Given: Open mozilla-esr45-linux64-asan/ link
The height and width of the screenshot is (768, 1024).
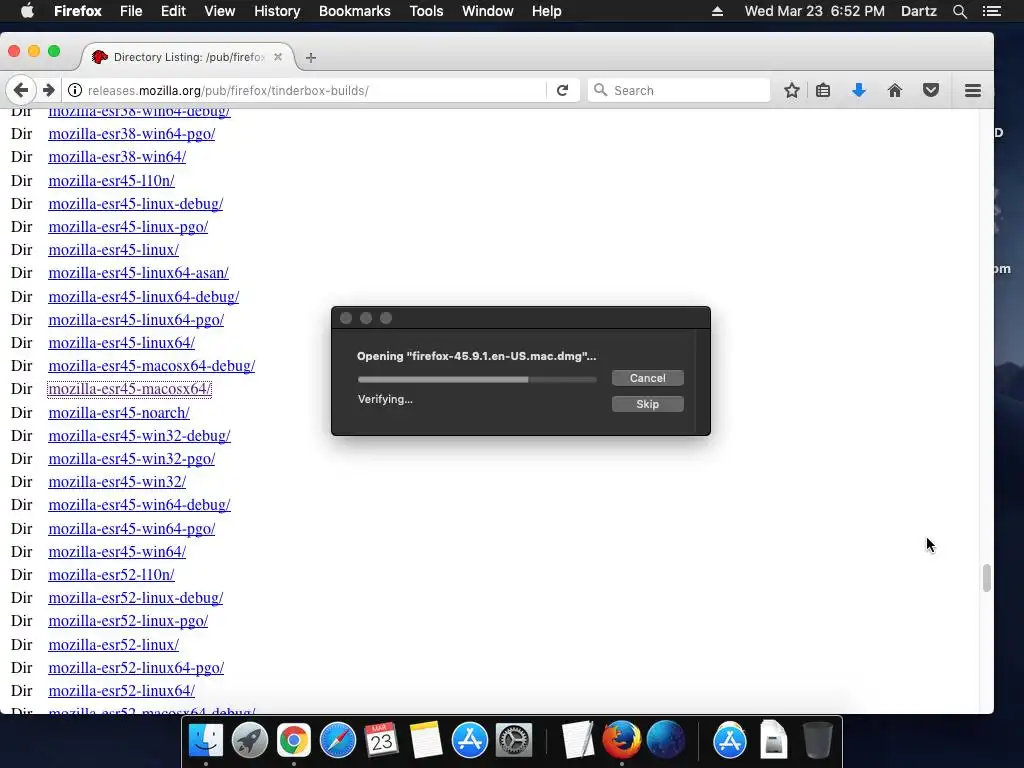Looking at the screenshot, I should 138,273.
